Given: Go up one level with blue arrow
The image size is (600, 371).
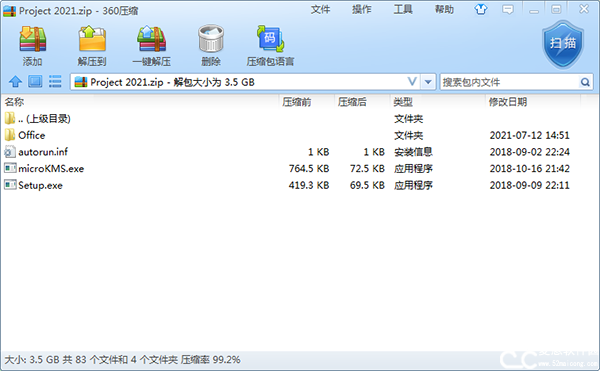Looking at the screenshot, I should point(15,81).
